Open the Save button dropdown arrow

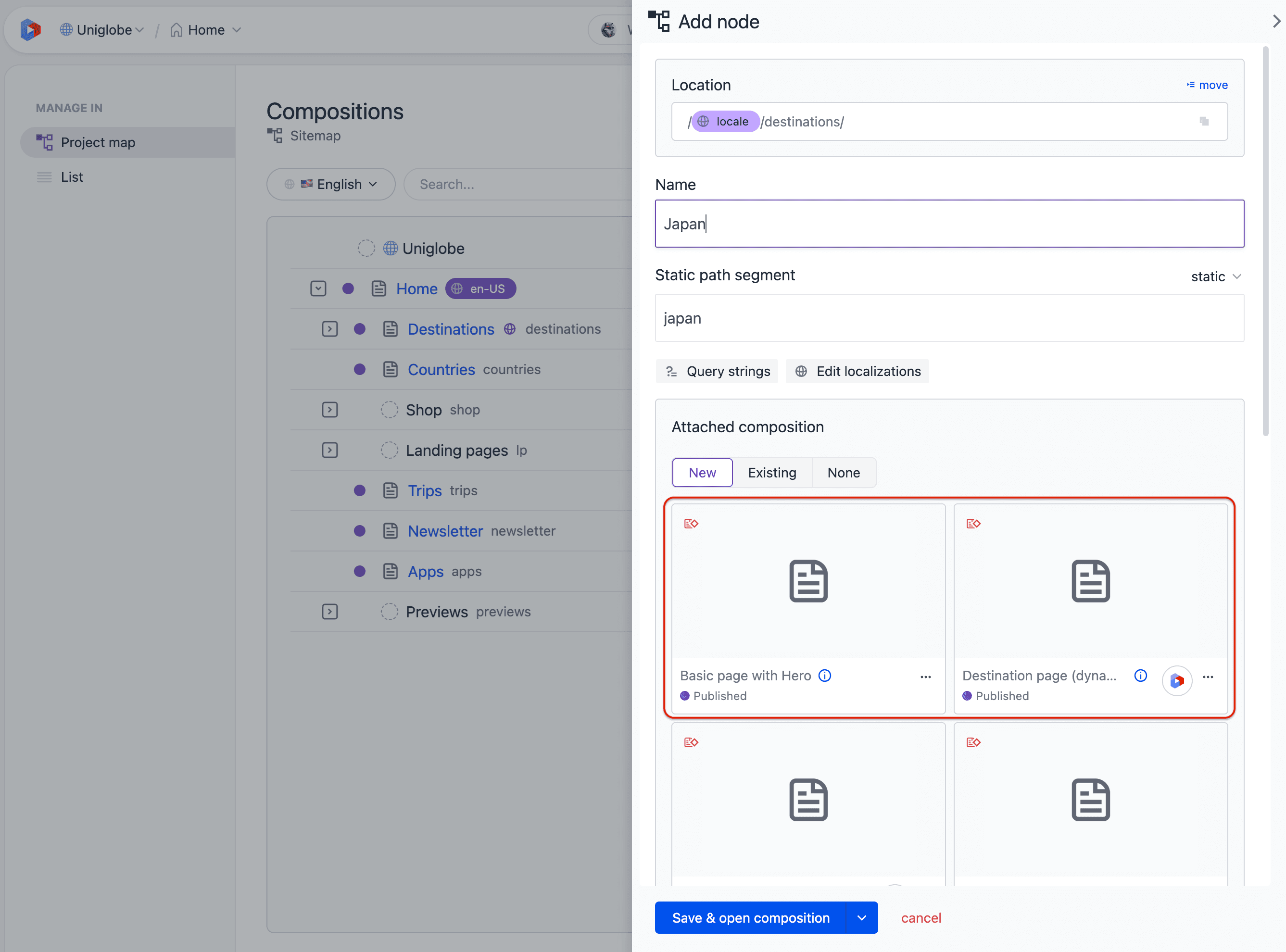coord(862,917)
